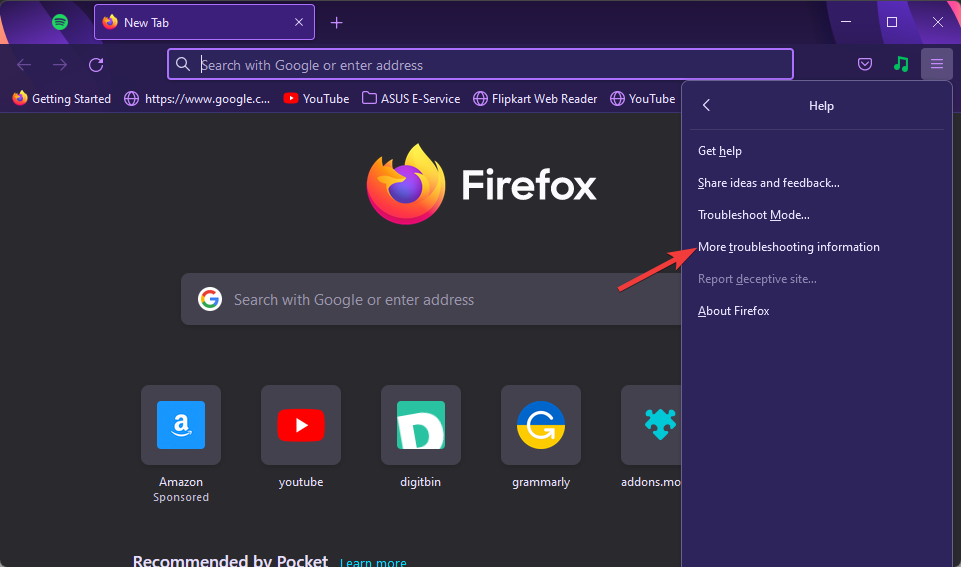The image size is (961, 567).
Task: Close the New Tab tab
Action: click(298, 23)
